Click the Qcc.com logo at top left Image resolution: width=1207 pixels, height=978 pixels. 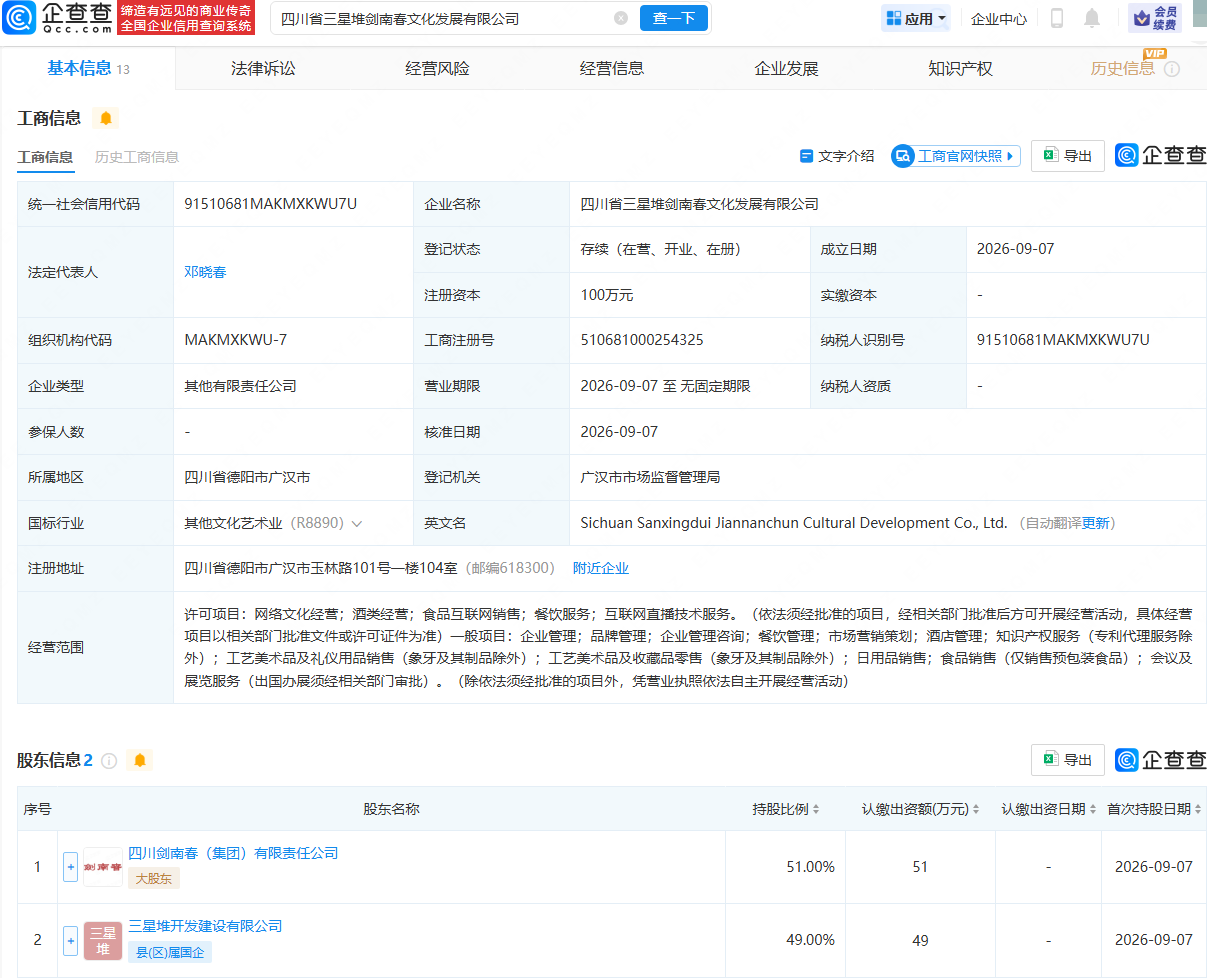click(57, 18)
